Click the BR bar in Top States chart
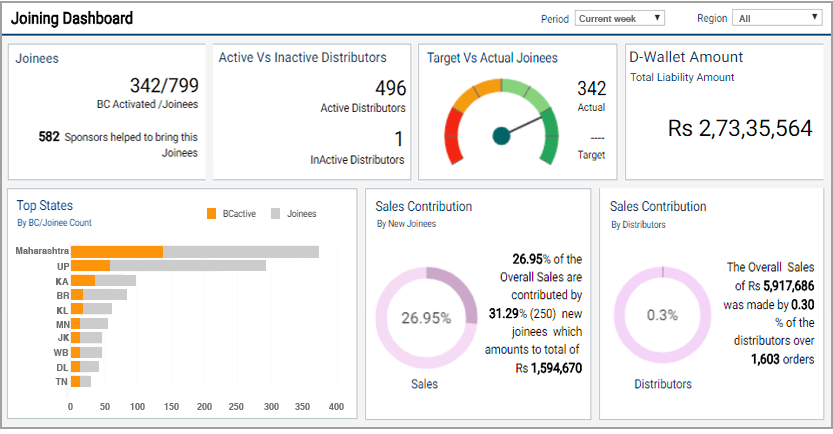The width and height of the screenshot is (833, 434). pyautogui.click(x=99, y=294)
